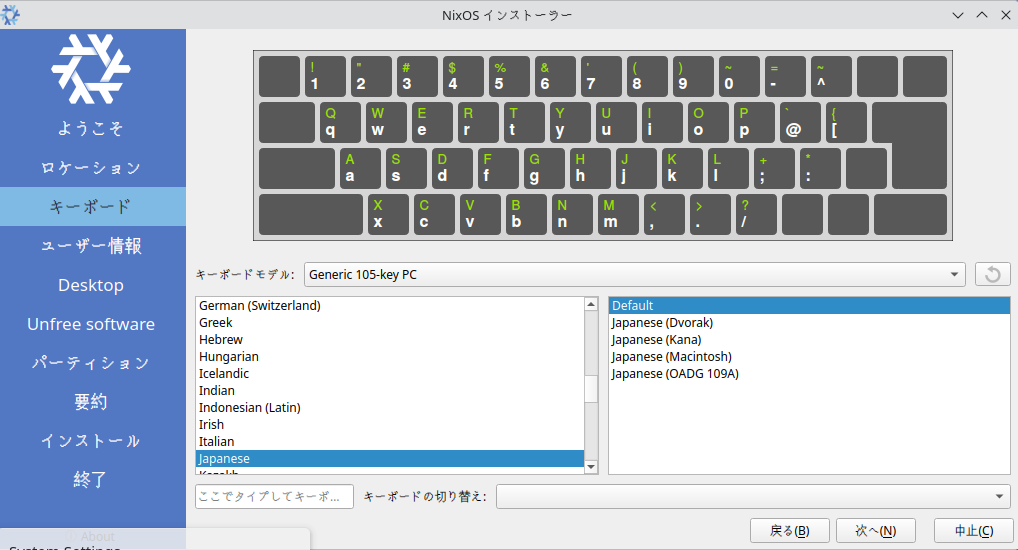Select Italian layout in the list
The width and height of the screenshot is (1018, 550).
(390, 441)
